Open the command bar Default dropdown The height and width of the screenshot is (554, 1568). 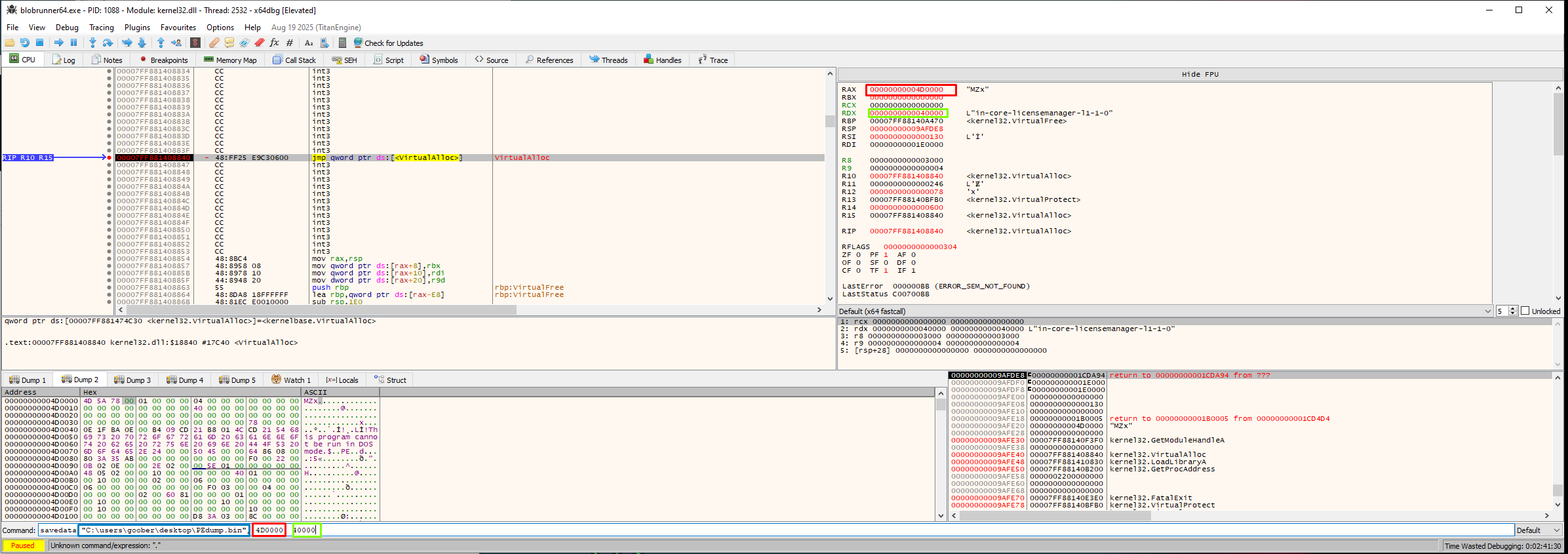point(1539,530)
